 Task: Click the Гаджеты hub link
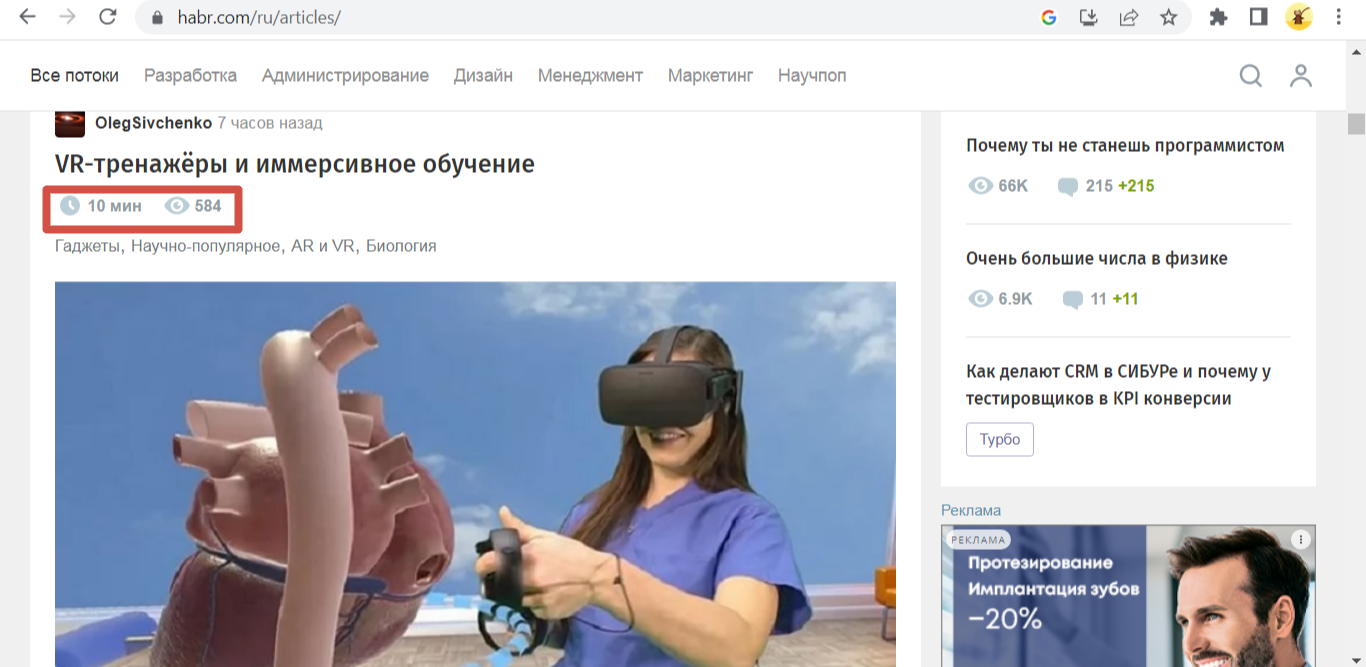[x=89, y=245]
